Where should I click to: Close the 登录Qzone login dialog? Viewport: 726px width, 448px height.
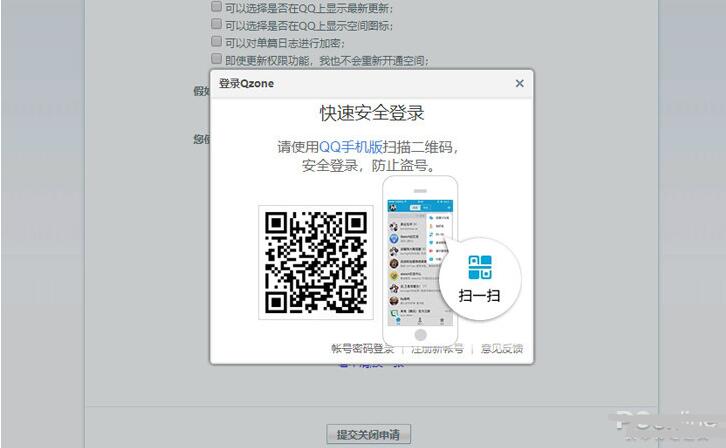519,84
